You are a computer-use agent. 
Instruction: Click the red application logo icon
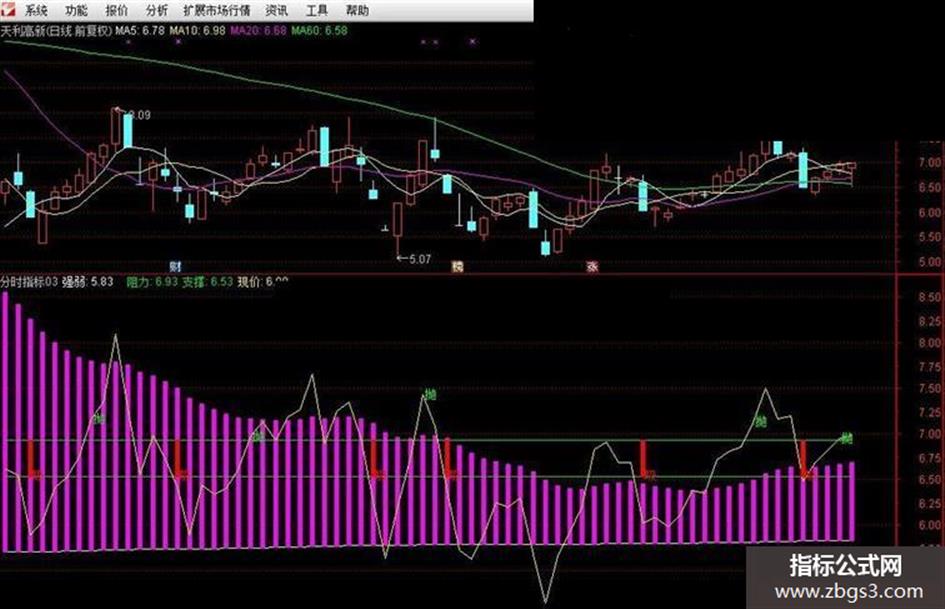9,10
